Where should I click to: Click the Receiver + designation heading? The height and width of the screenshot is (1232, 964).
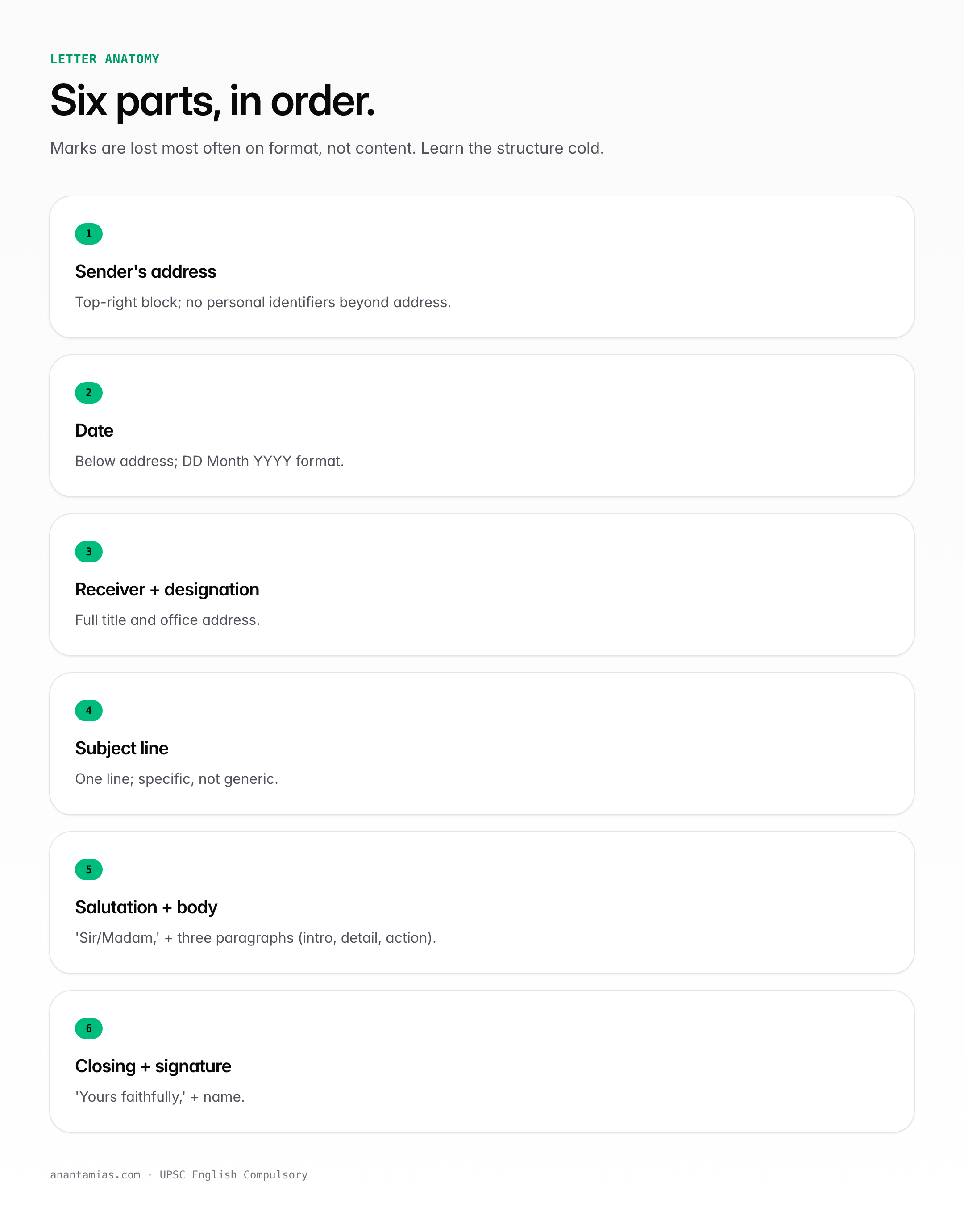(x=167, y=589)
